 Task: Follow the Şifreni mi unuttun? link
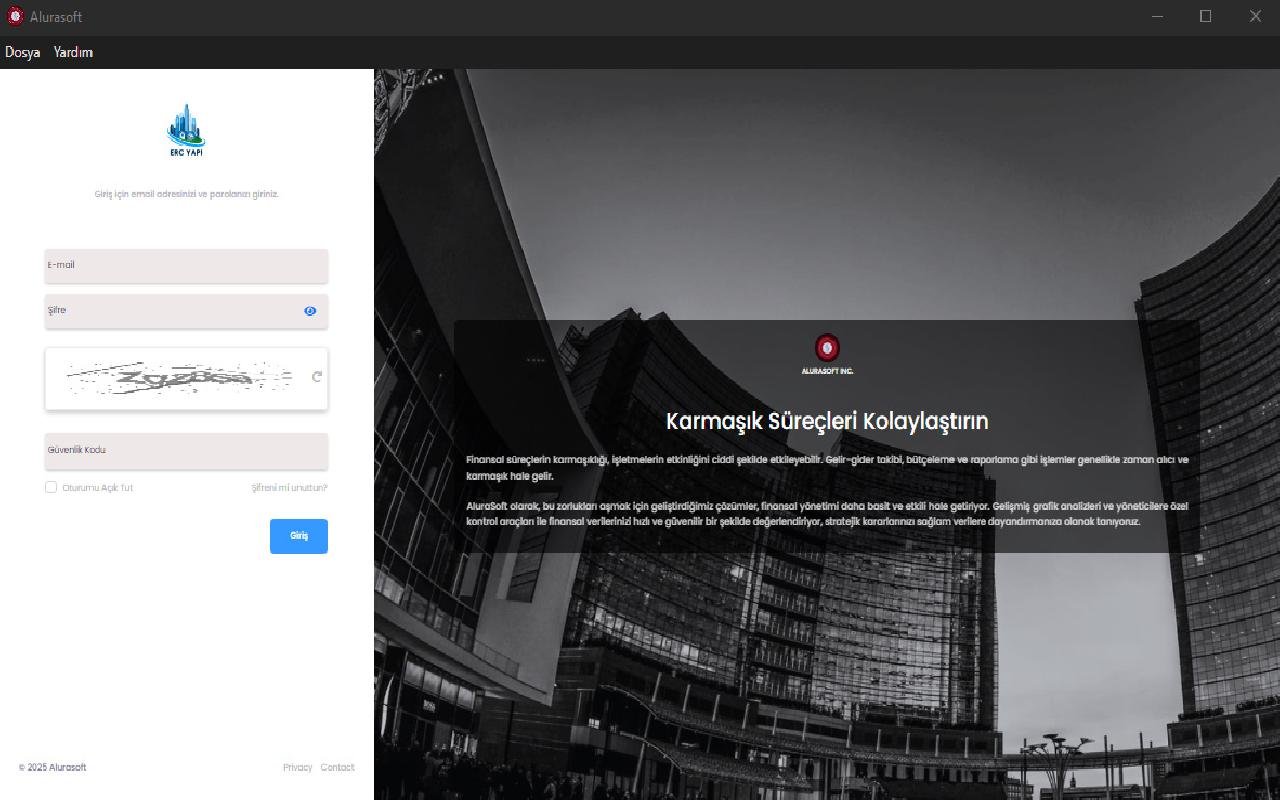pyautogui.click(x=289, y=488)
